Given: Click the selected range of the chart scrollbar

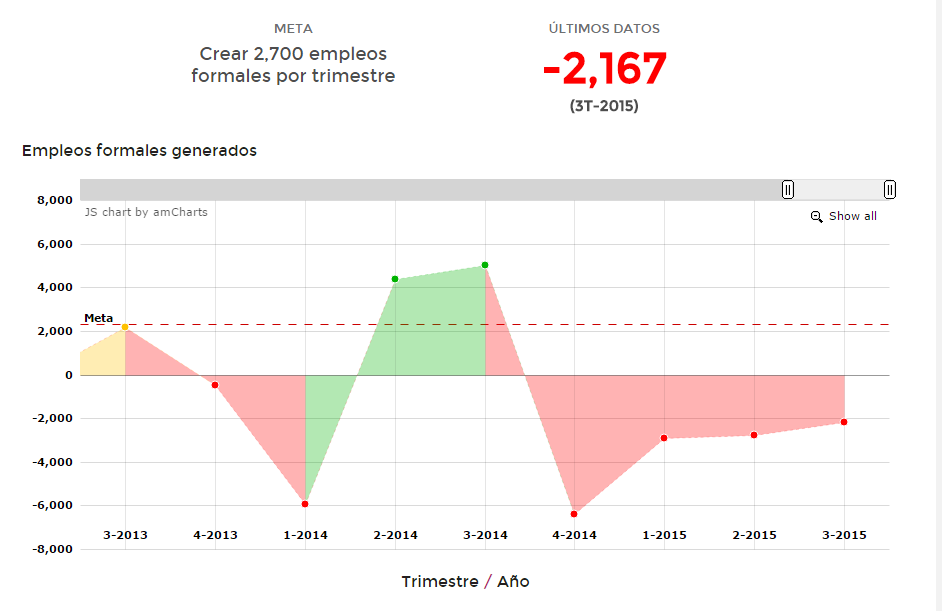Looking at the screenshot, I should point(838,190).
